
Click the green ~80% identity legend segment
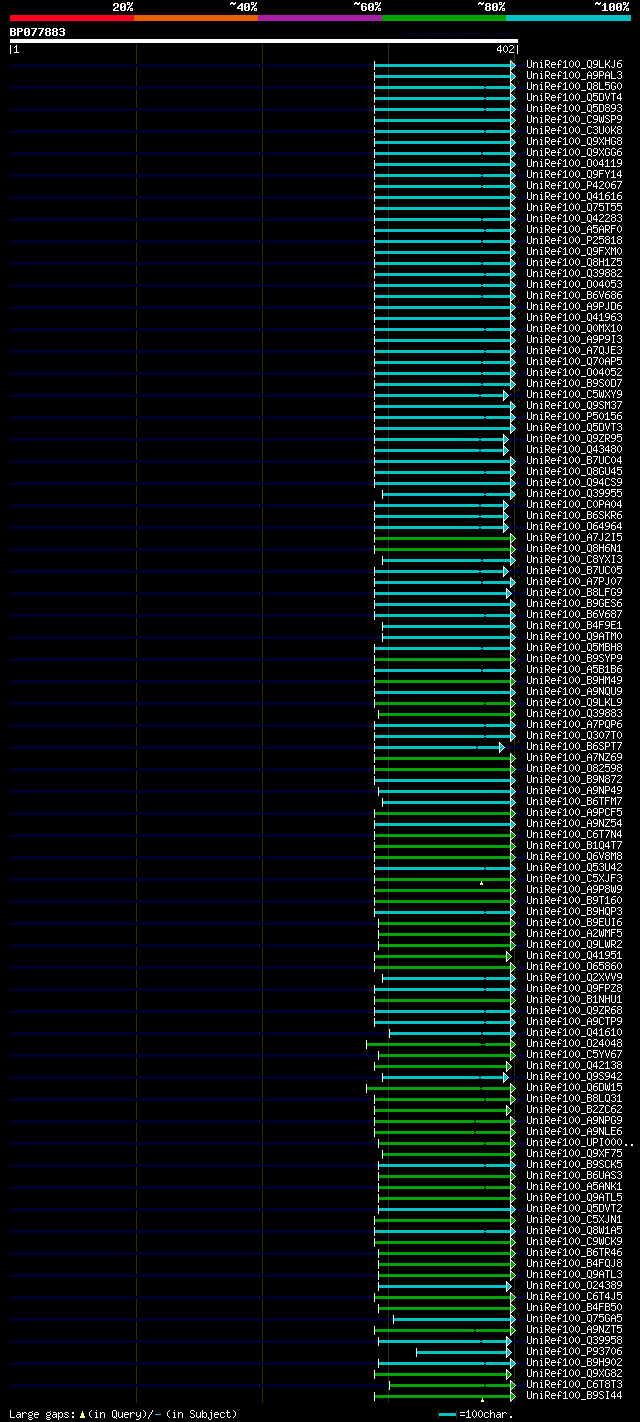tap(444, 18)
